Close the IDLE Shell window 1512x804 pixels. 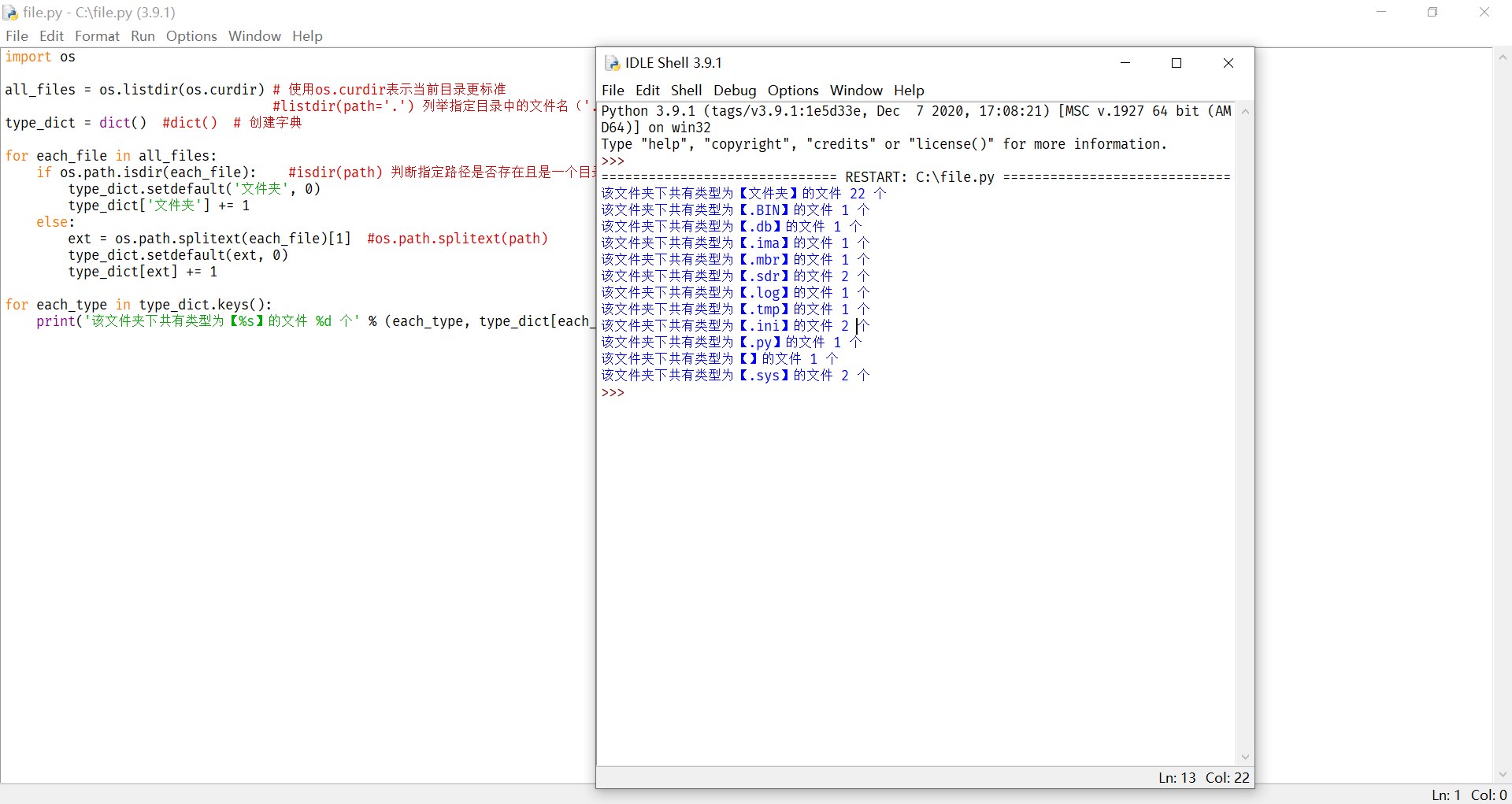coord(1228,63)
